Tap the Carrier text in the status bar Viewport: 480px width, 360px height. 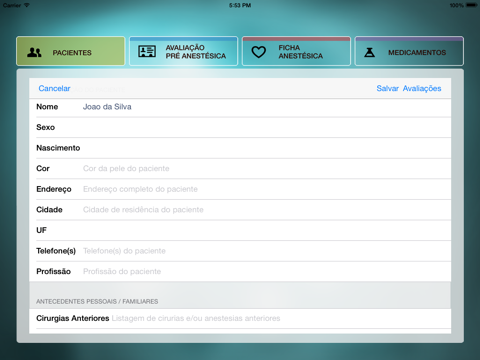click(x=12, y=5)
